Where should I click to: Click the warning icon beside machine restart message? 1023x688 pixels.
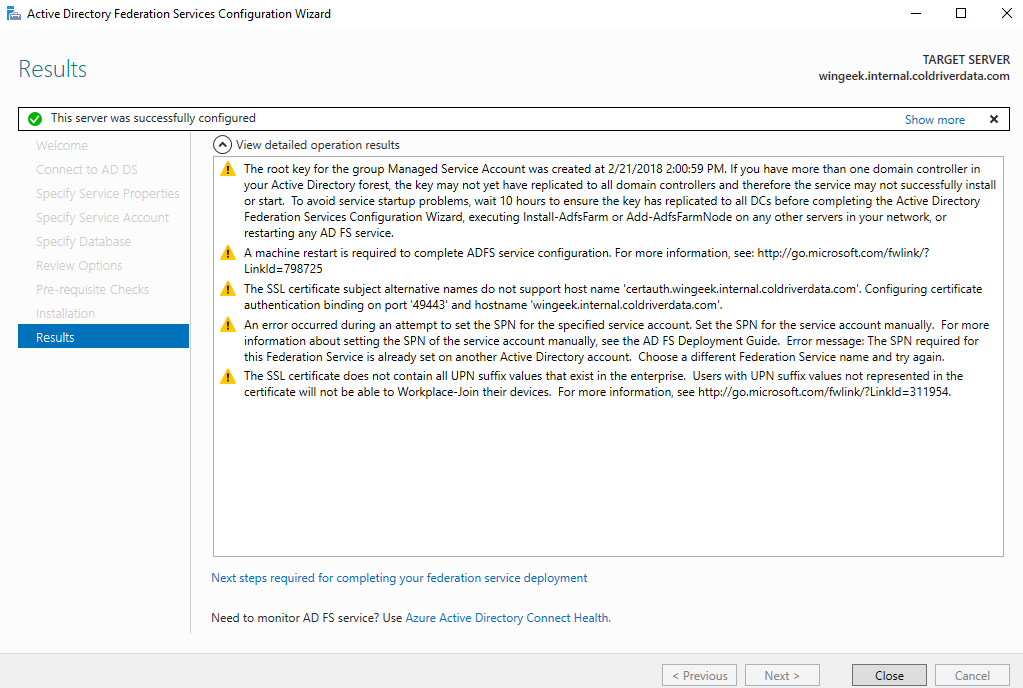[x=228, y=253]
